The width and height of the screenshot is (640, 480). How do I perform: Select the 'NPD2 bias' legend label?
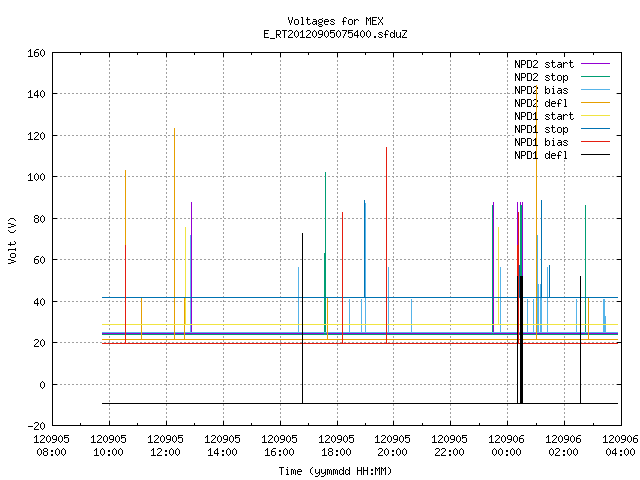click(x=541, y=90)
